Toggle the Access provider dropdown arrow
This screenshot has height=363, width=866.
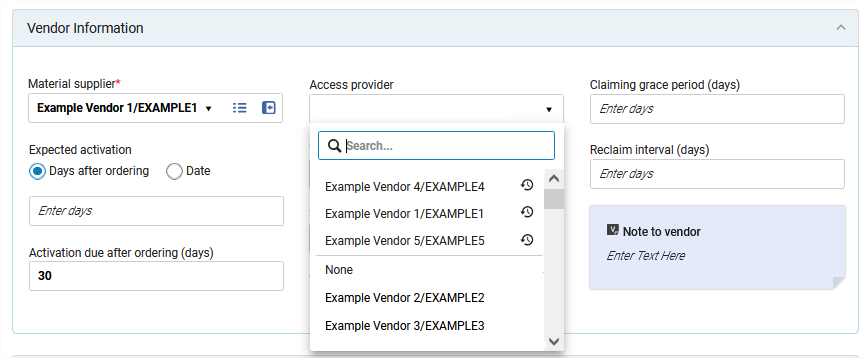[x=549, y=109]
